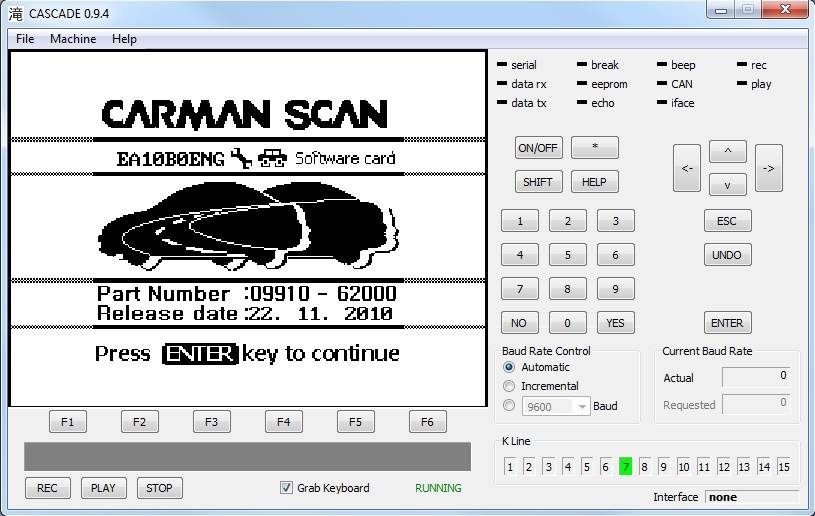Screen dimensions: 815x516
Task: Click the NO keypad button
Action: (520, 323)
